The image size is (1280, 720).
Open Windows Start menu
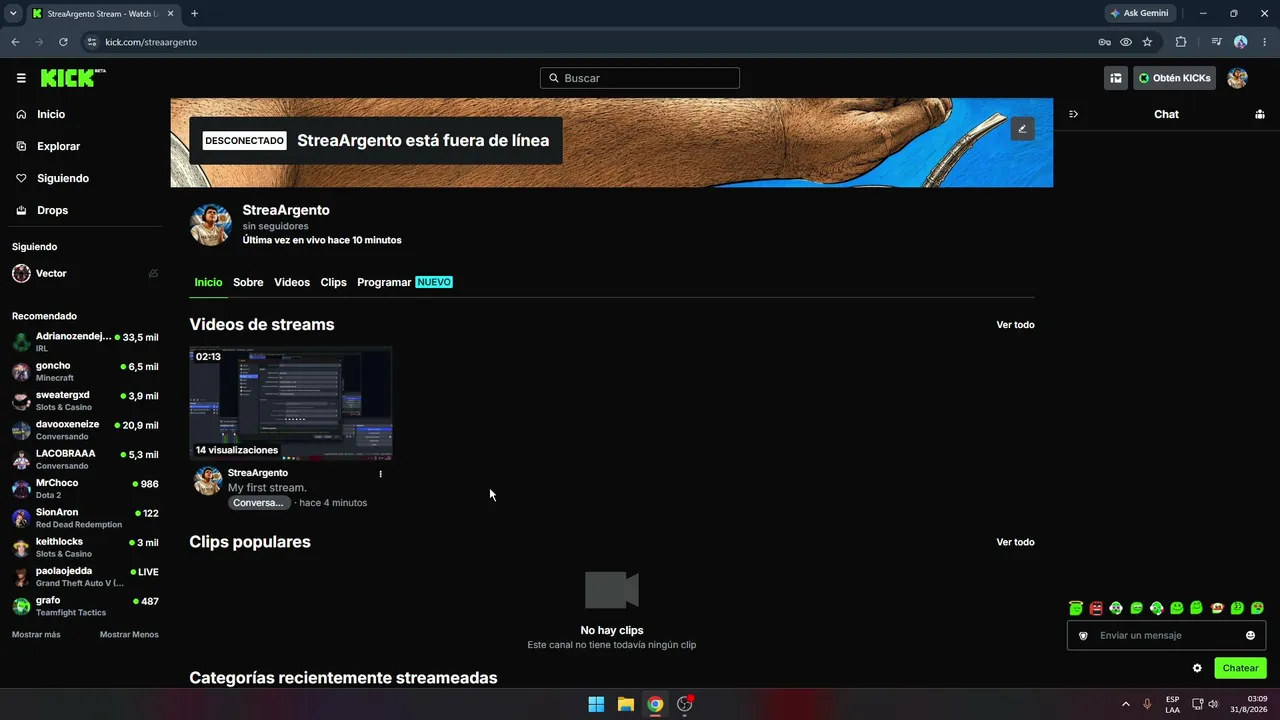tap(596, 704)
